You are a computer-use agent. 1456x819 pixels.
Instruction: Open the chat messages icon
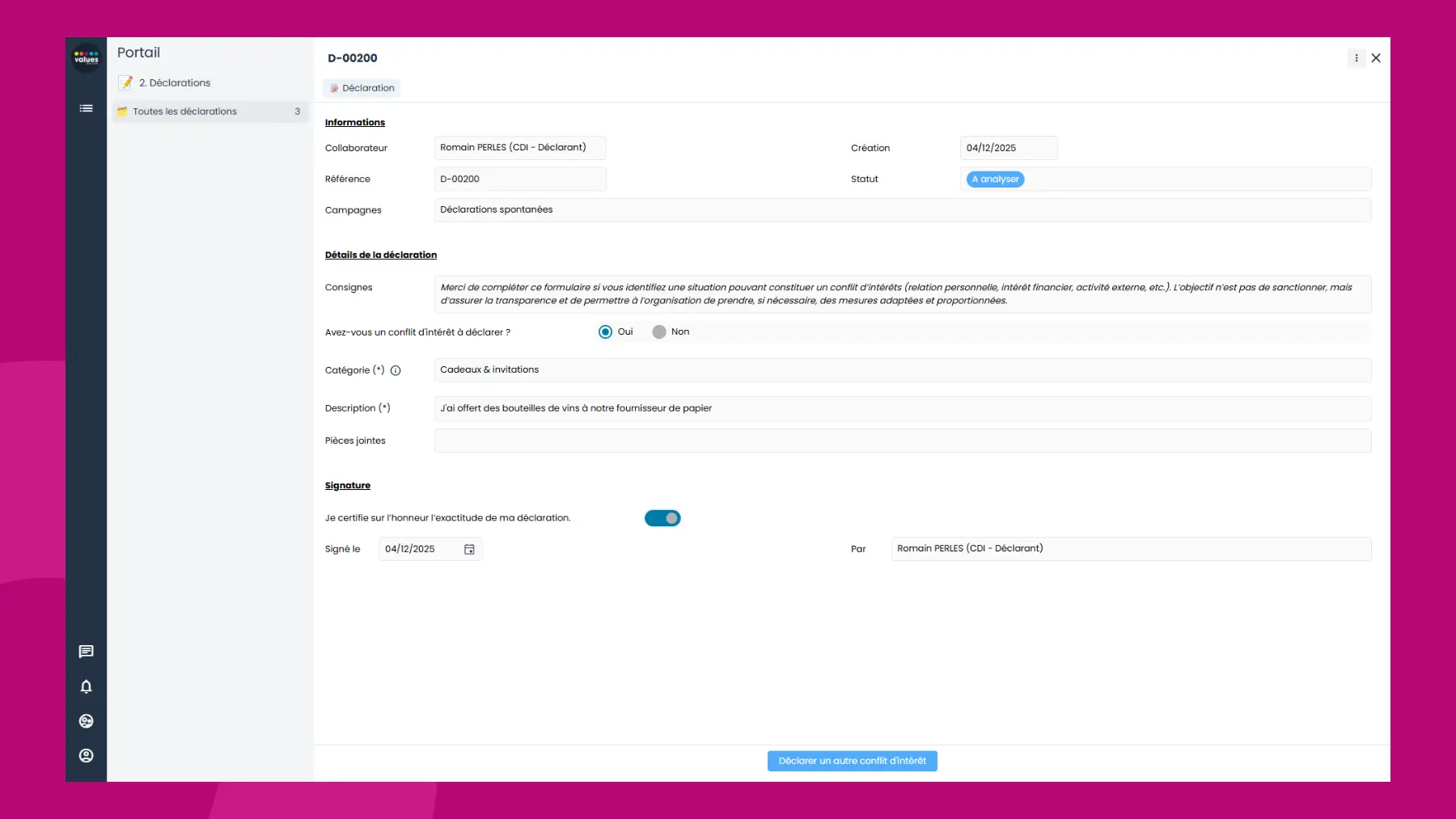click(x=86, y=652)
